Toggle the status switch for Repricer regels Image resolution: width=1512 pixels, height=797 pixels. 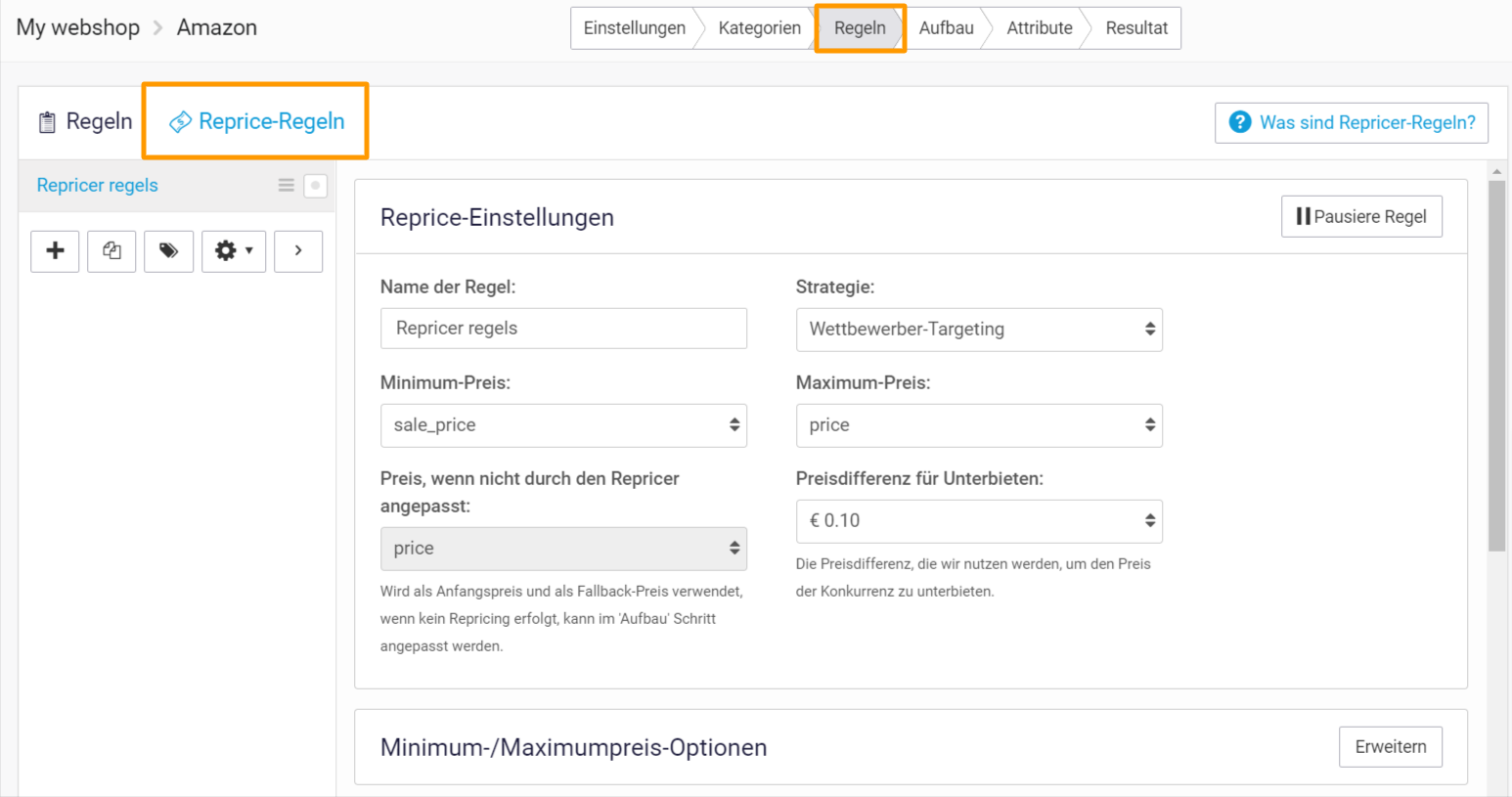[x=315, y=186]
